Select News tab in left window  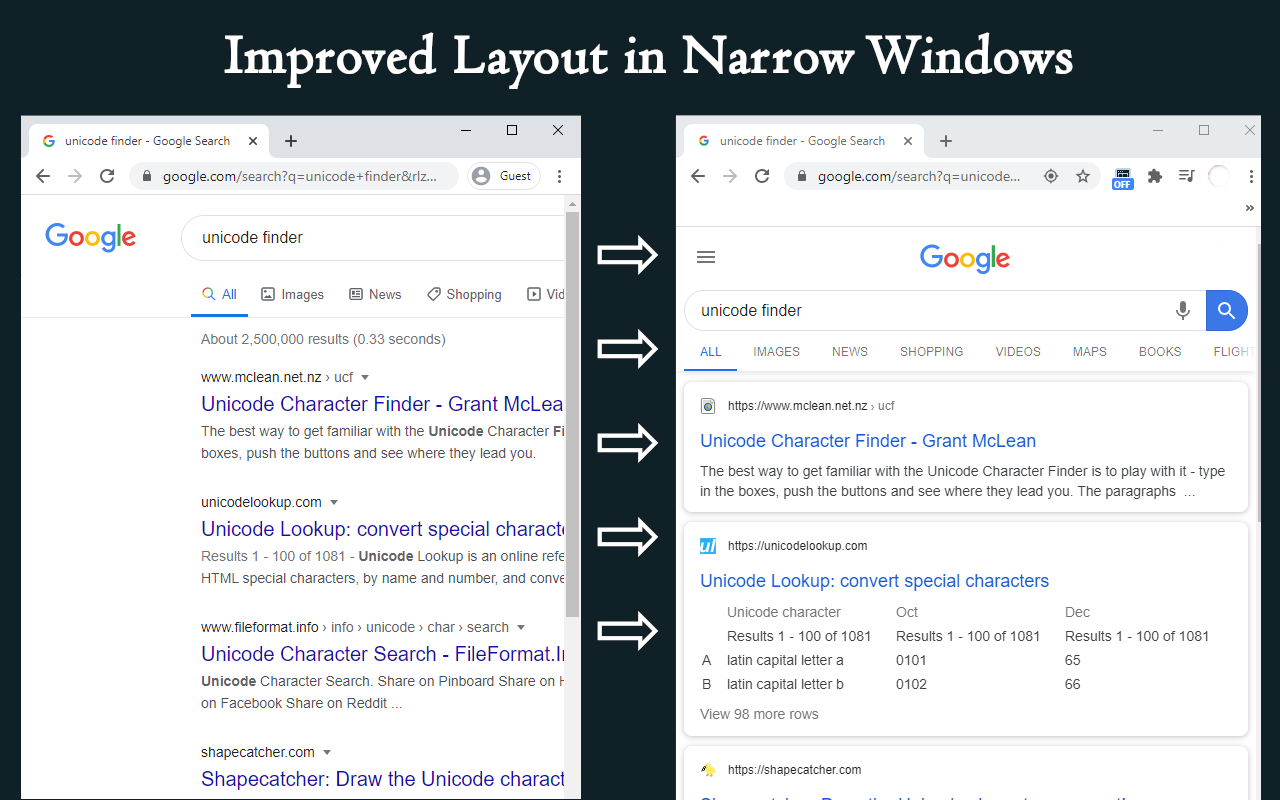(x=375, y=294)
